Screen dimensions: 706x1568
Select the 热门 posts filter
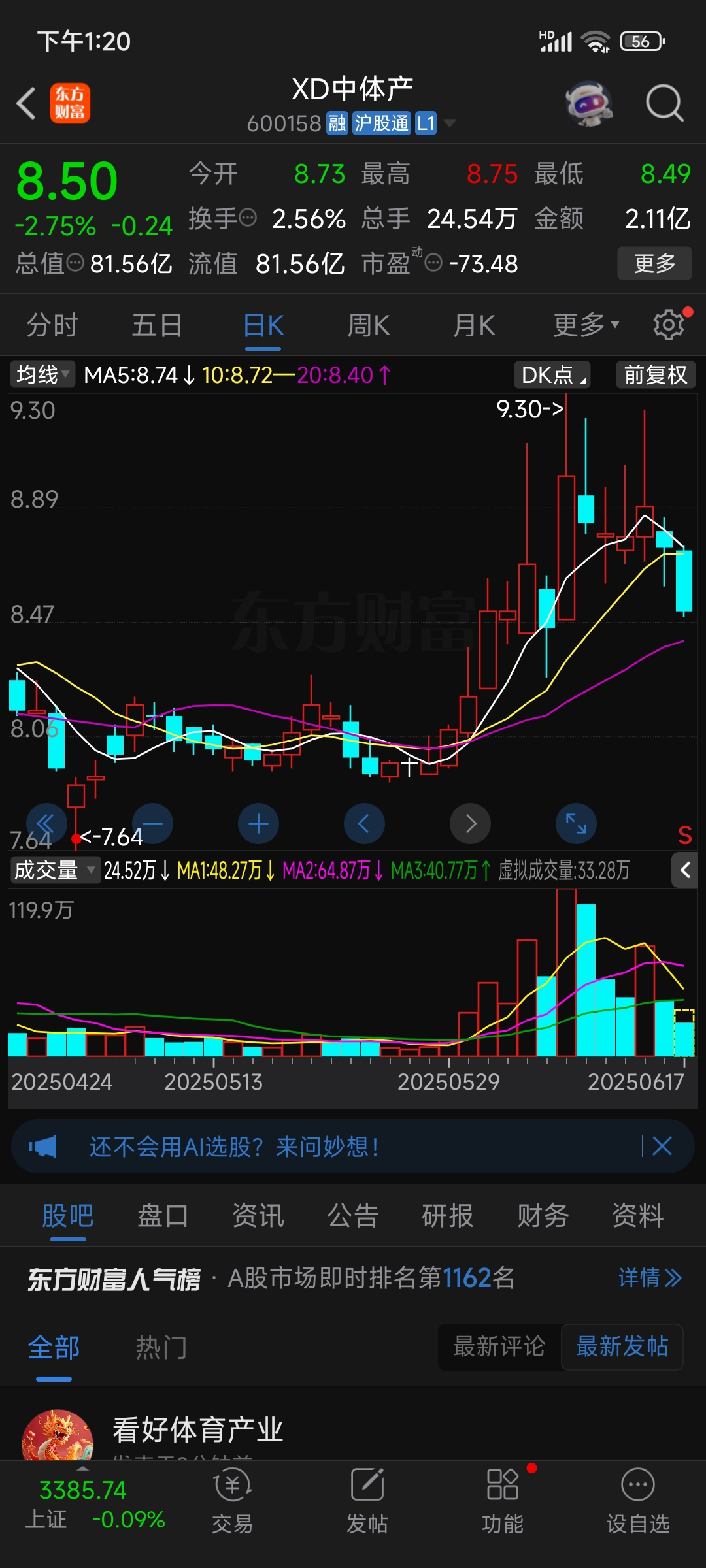161,1347
